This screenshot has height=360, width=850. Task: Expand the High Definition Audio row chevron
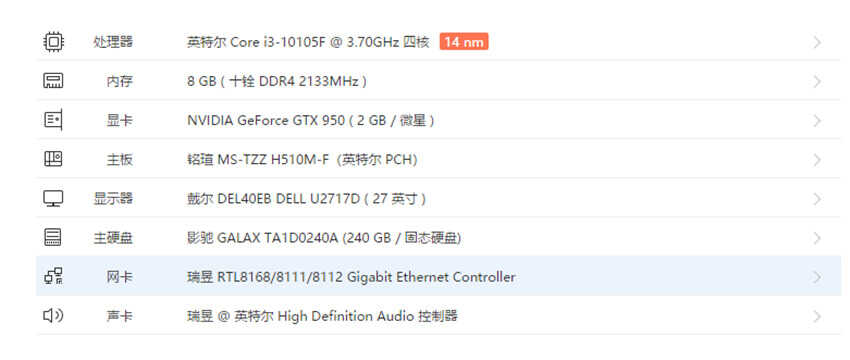[817, 316]
